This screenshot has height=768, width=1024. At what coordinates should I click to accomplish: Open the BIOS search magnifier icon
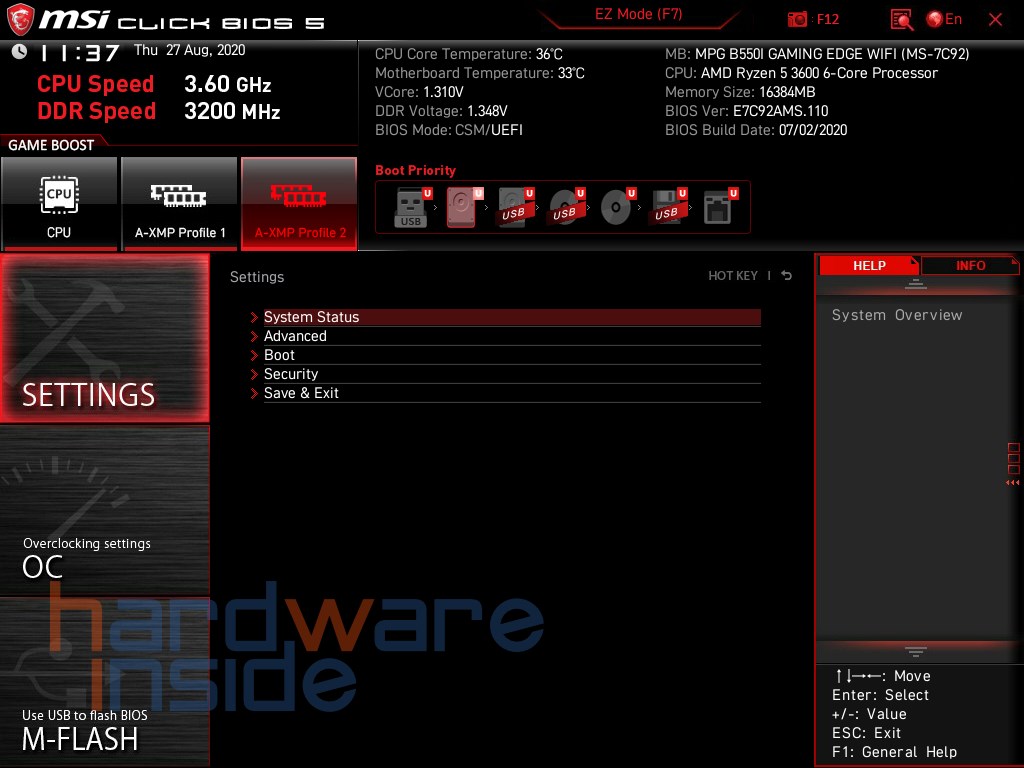pyautogui.click(x=901, y=20)
